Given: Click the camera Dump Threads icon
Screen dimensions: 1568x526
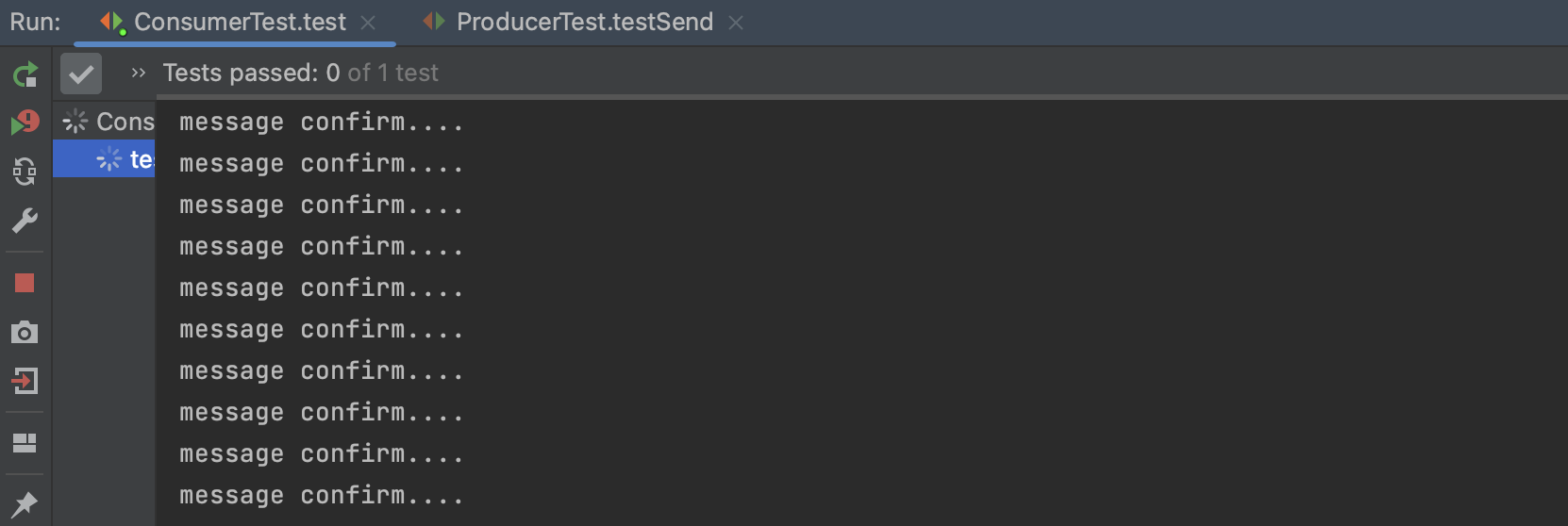Looking at the screenshot, I should point(25,332).
